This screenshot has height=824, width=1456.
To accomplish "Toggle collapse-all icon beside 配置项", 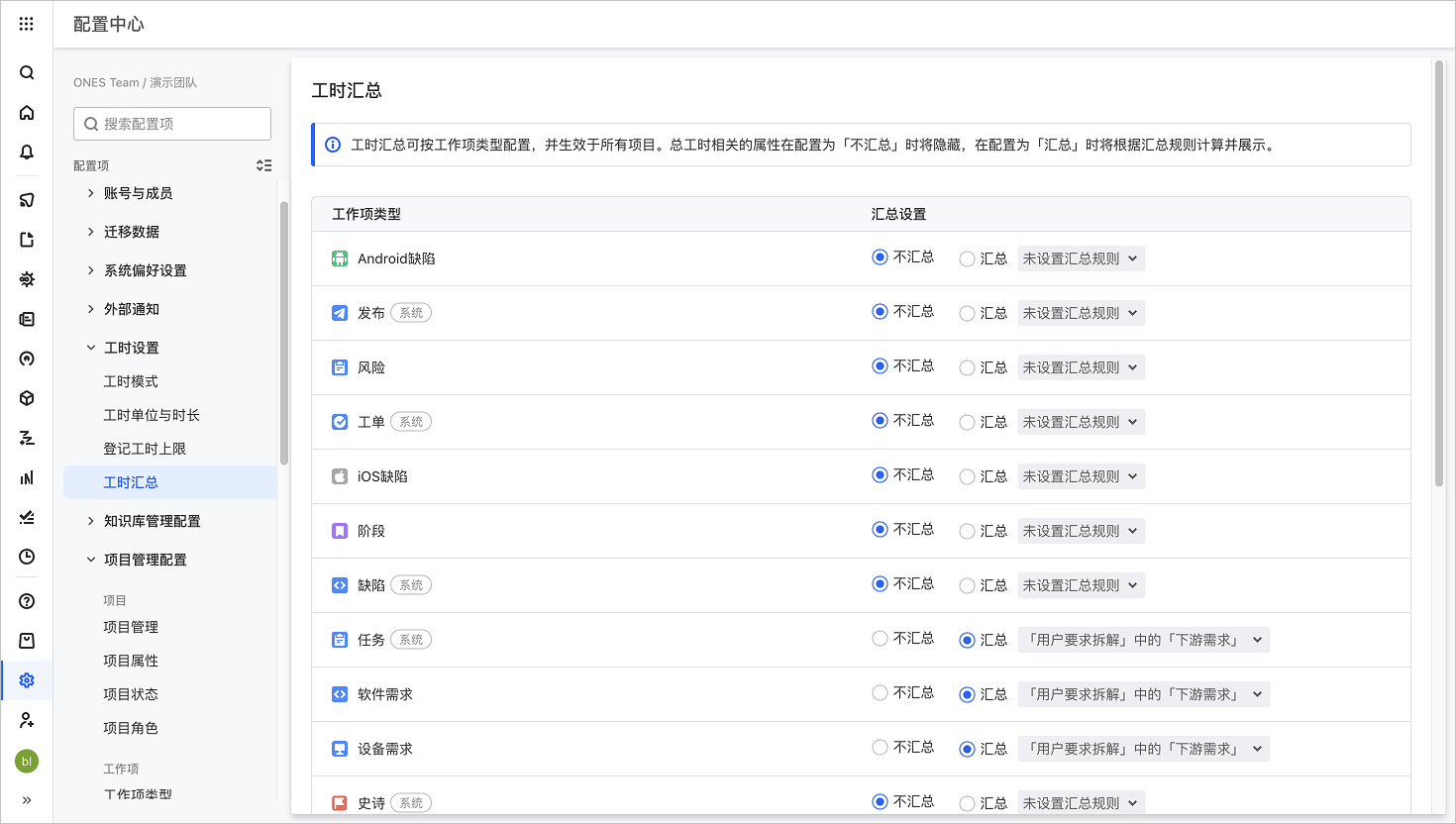I will point(263,165).
